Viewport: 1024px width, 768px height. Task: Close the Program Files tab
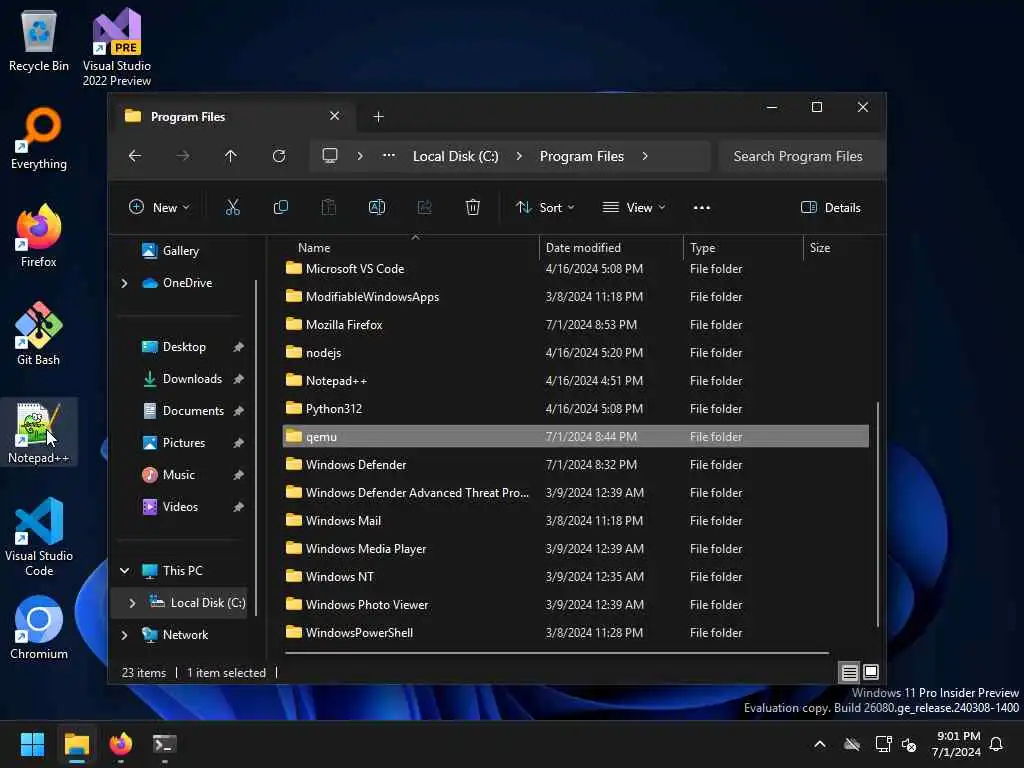pyautogui.click(x=334, y=116)
